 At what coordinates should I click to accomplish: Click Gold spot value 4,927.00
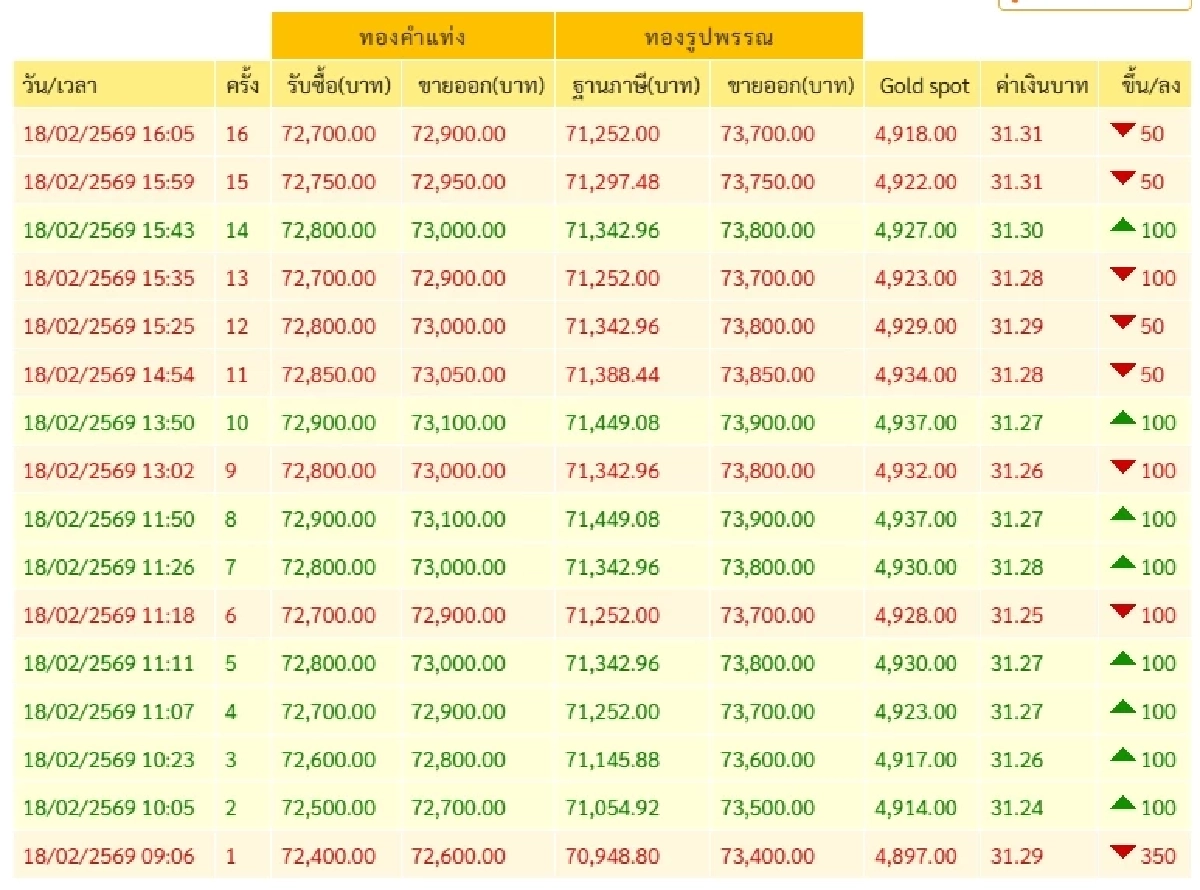click(x=916, y=230)
